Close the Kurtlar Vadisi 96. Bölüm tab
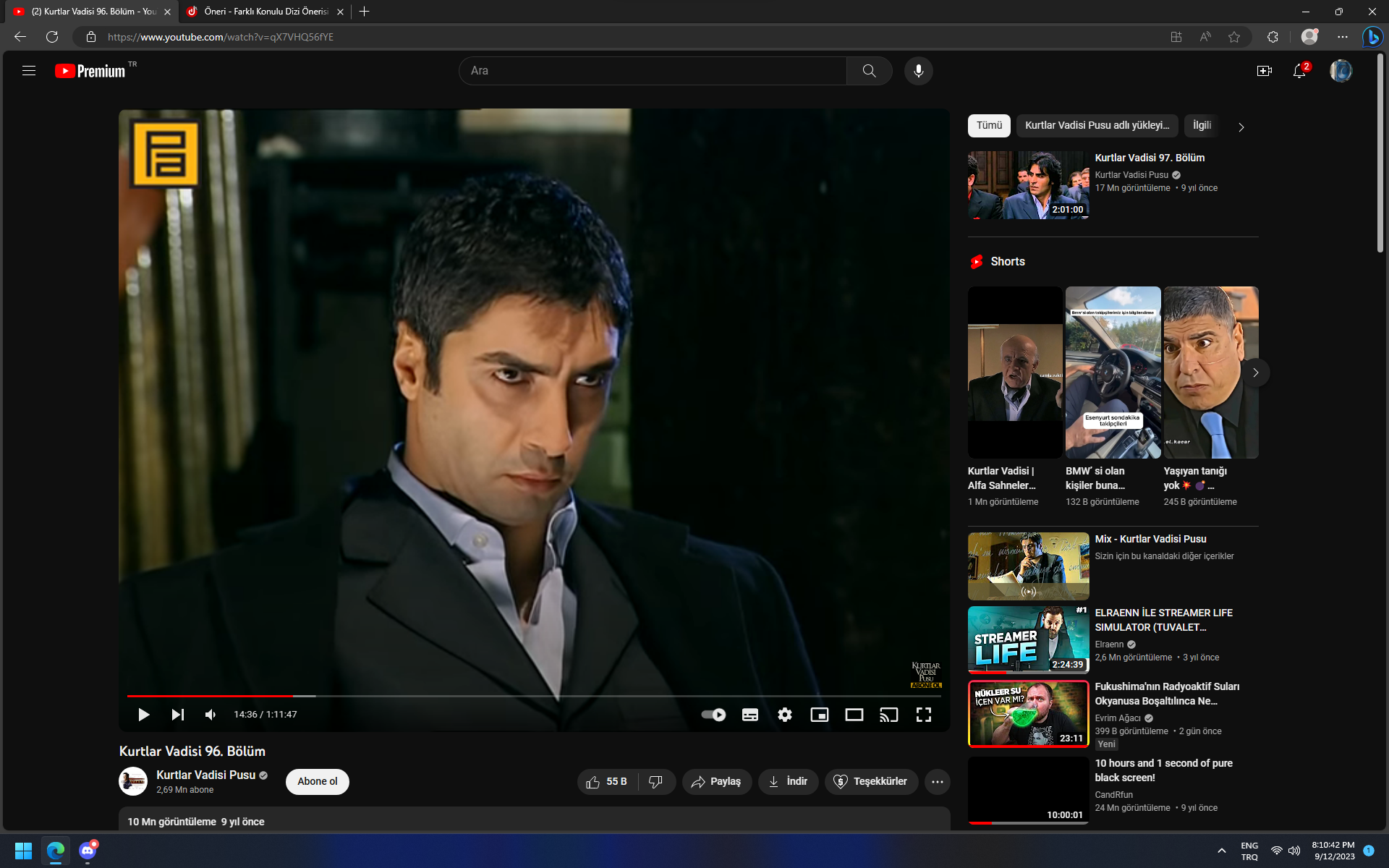This screenshot has height=868, width=1389. tap(167, 12)
